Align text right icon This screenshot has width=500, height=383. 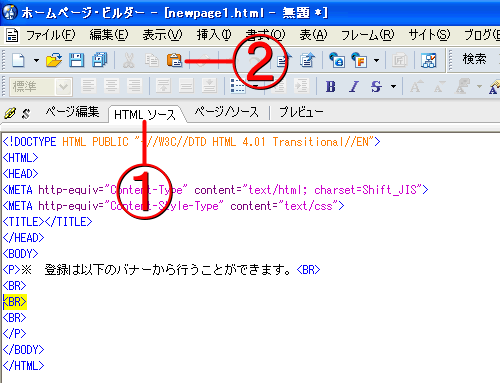tap(134, 86)
